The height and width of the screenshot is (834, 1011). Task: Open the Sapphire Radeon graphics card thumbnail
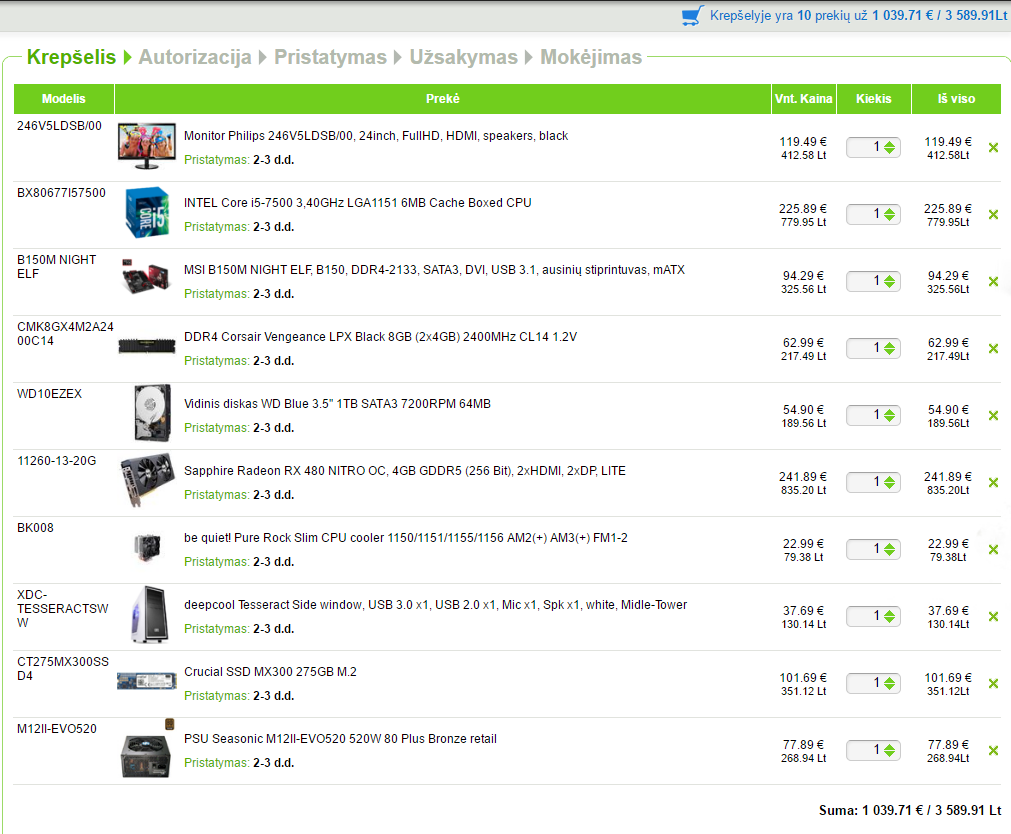[147, 479]
